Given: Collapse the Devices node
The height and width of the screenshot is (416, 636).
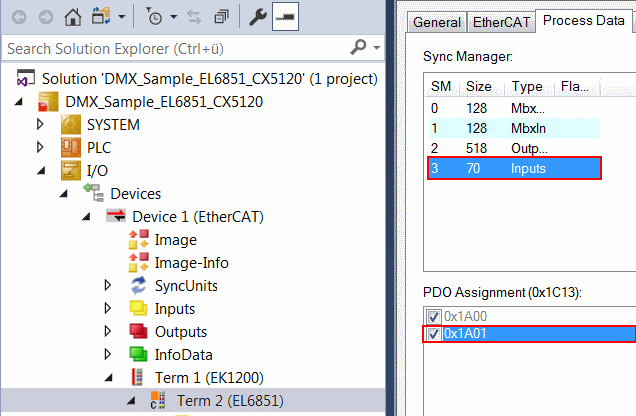Looking at the screenshot, I should (x=64, y=194).
